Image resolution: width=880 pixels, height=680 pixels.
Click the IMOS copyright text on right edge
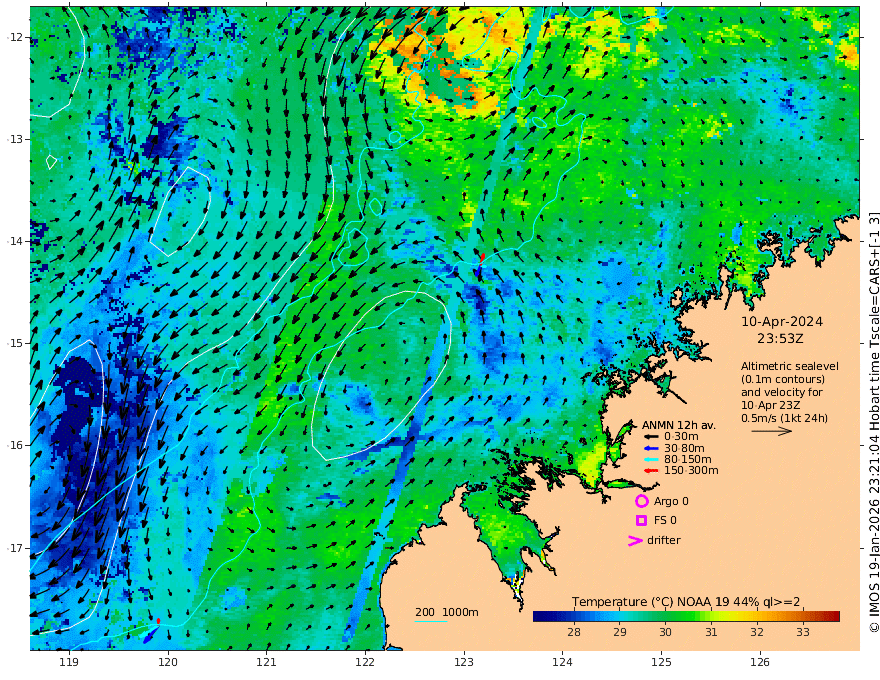(x=873, y=422)
